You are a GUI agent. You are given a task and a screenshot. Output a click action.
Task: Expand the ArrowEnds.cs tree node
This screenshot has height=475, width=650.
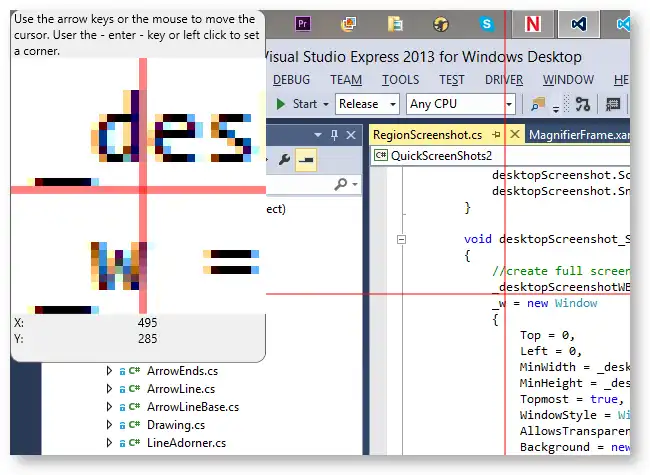(109, 371)
